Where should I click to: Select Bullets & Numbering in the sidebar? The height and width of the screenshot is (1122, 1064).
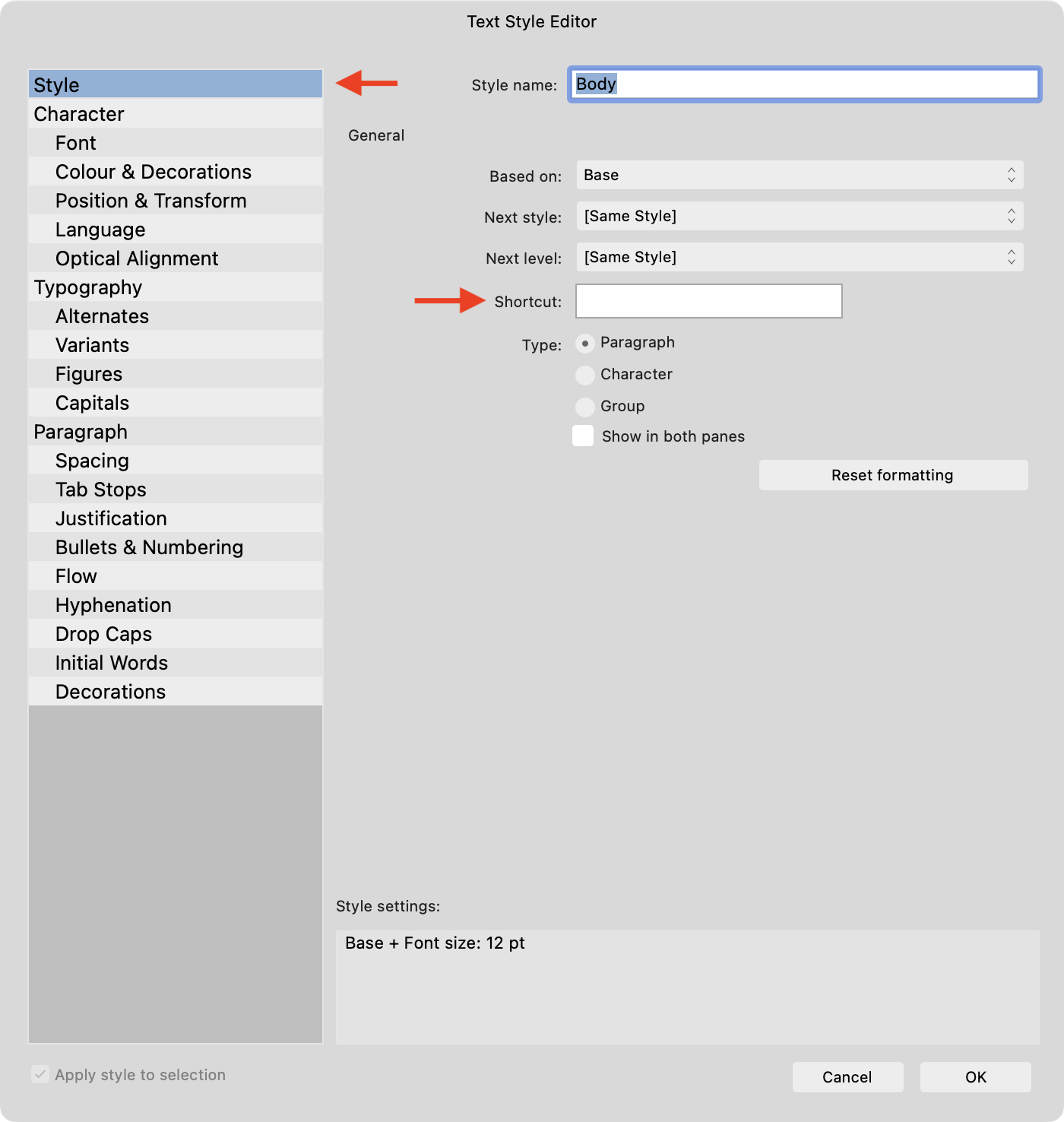tap(149, 547)
